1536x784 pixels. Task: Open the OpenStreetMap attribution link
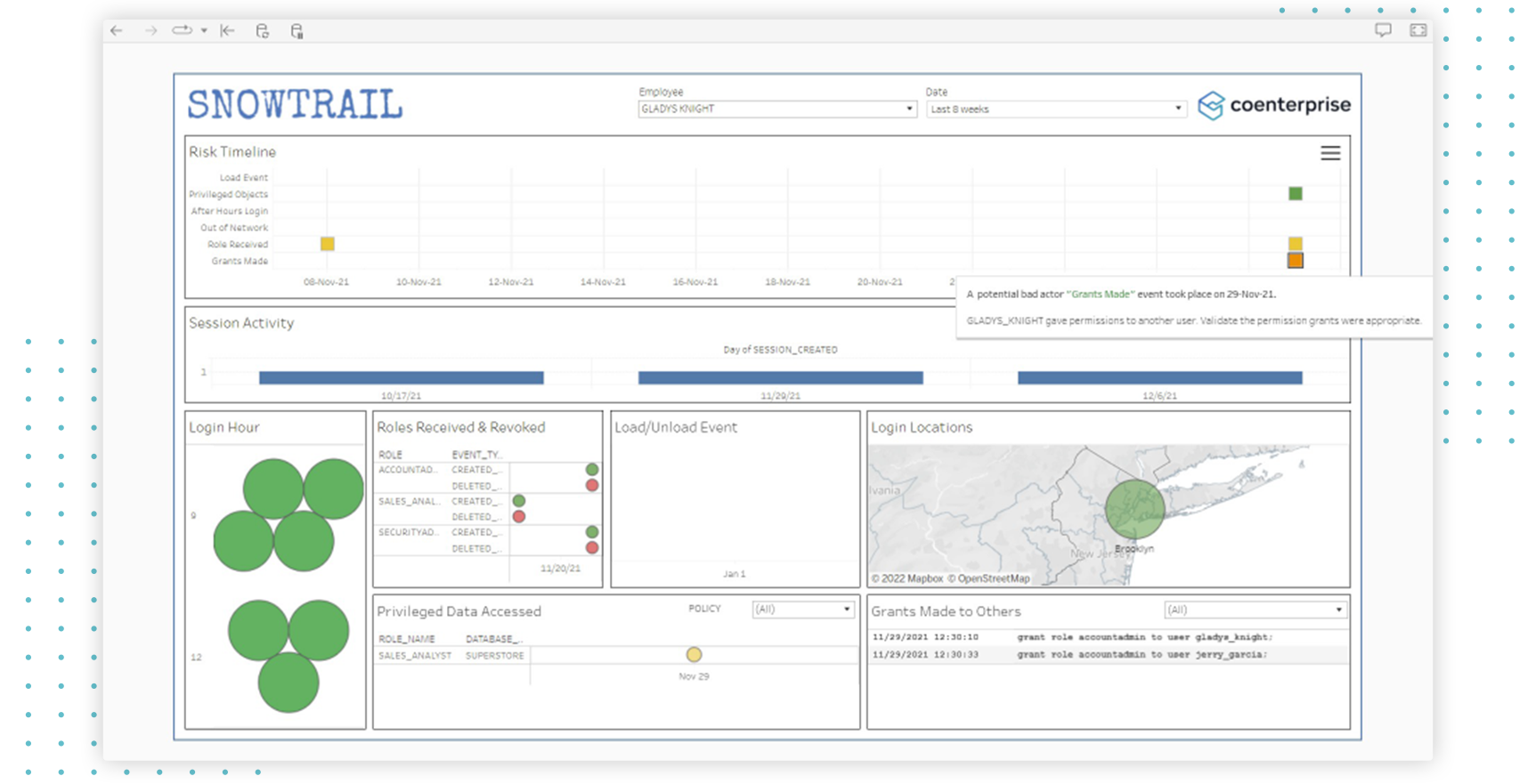pos(988,578)
